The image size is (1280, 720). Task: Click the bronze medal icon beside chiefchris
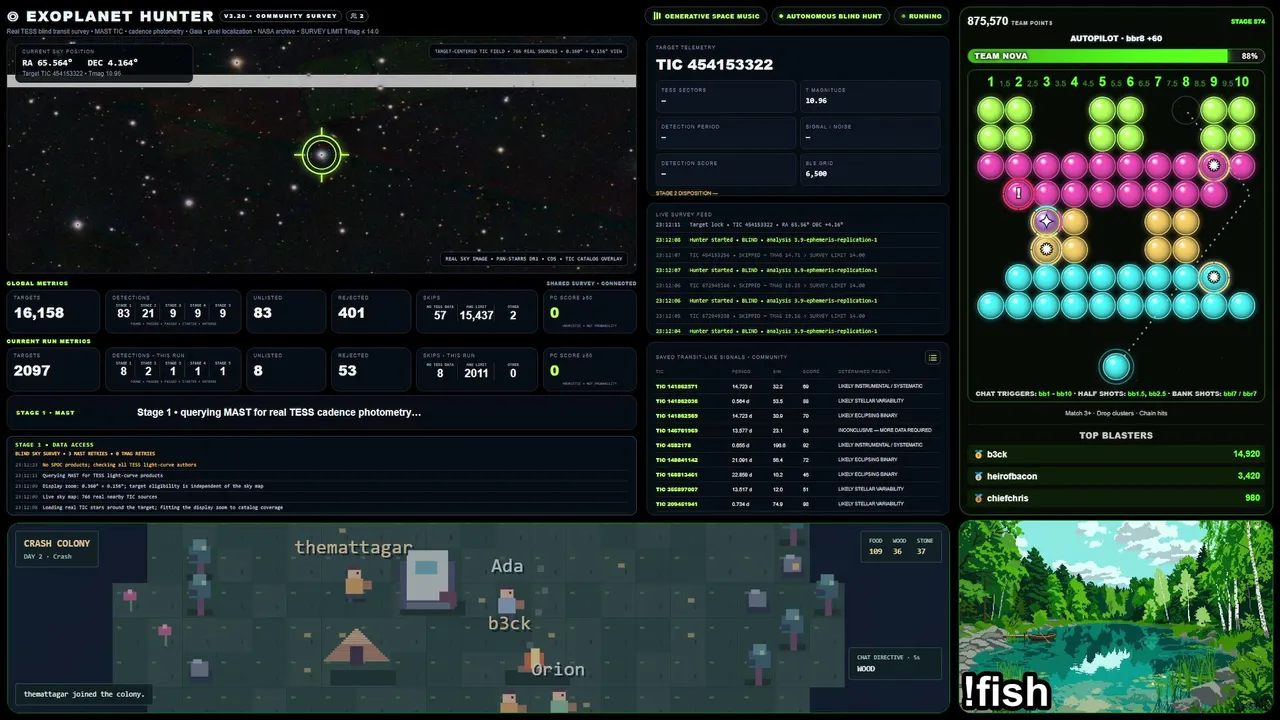click(979, 498)
